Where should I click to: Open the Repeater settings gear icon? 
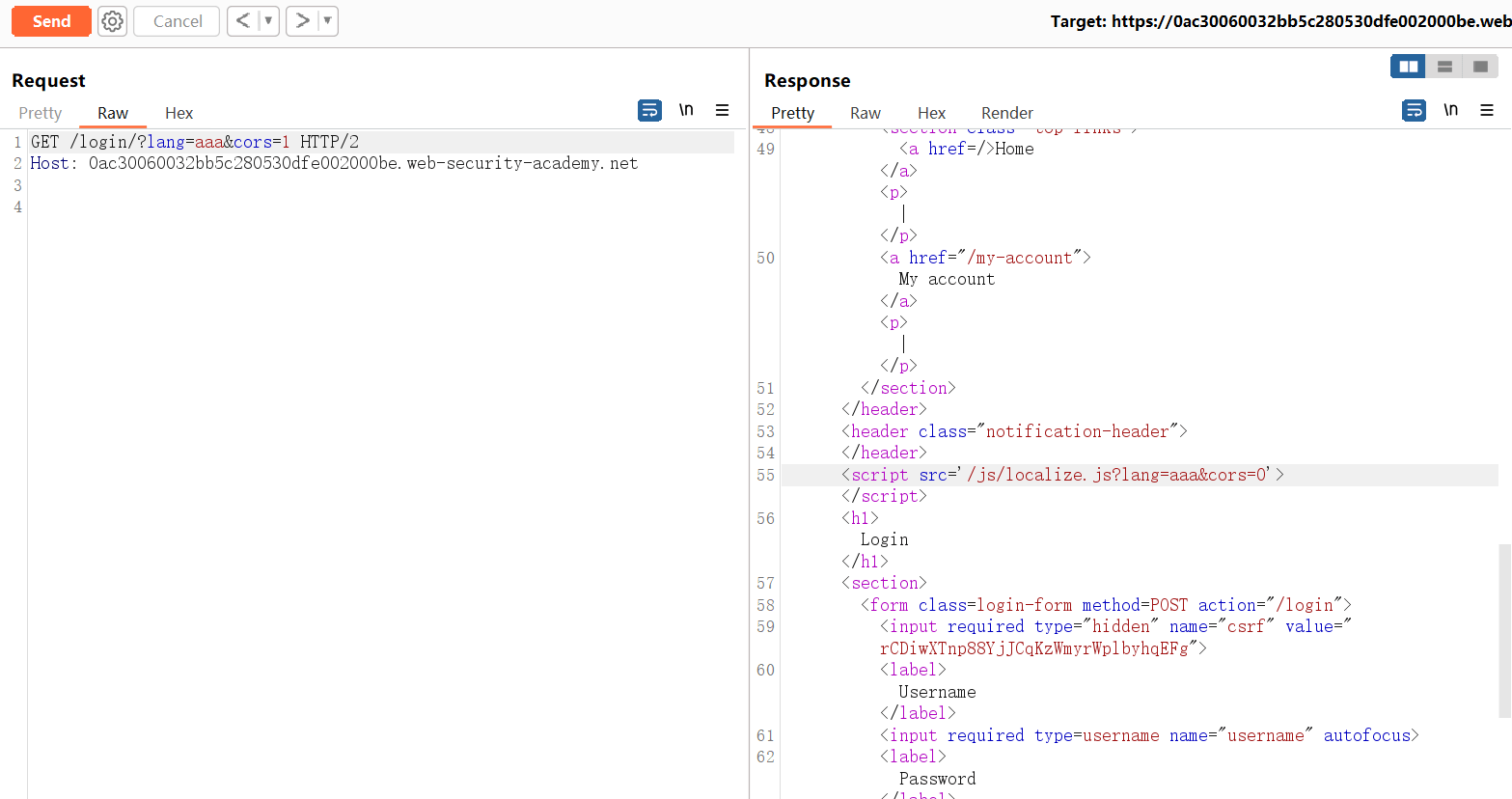coord(113,21)
